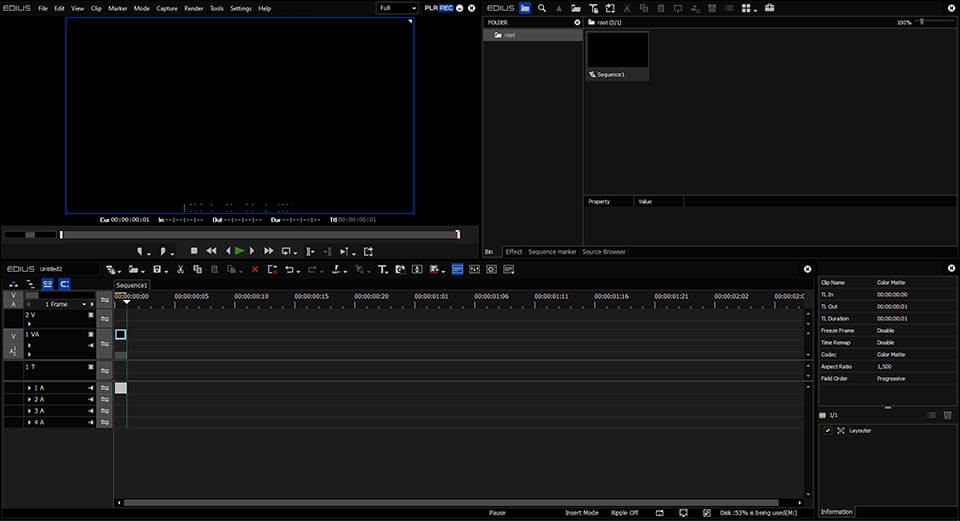
Task: Switch to the Effect tab
Action: pos(513,252)
